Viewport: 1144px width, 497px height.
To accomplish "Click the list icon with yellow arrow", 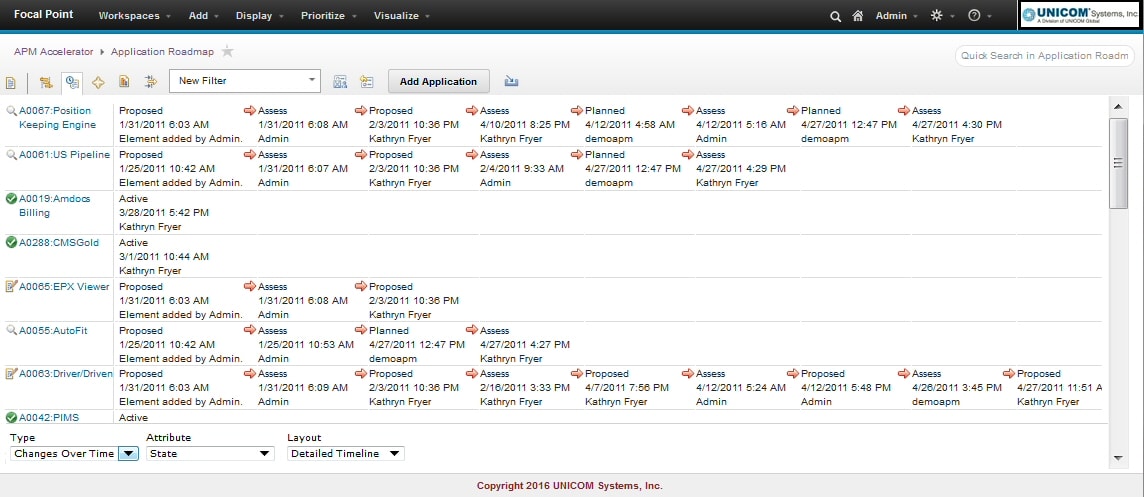I will tap(366, 82).
